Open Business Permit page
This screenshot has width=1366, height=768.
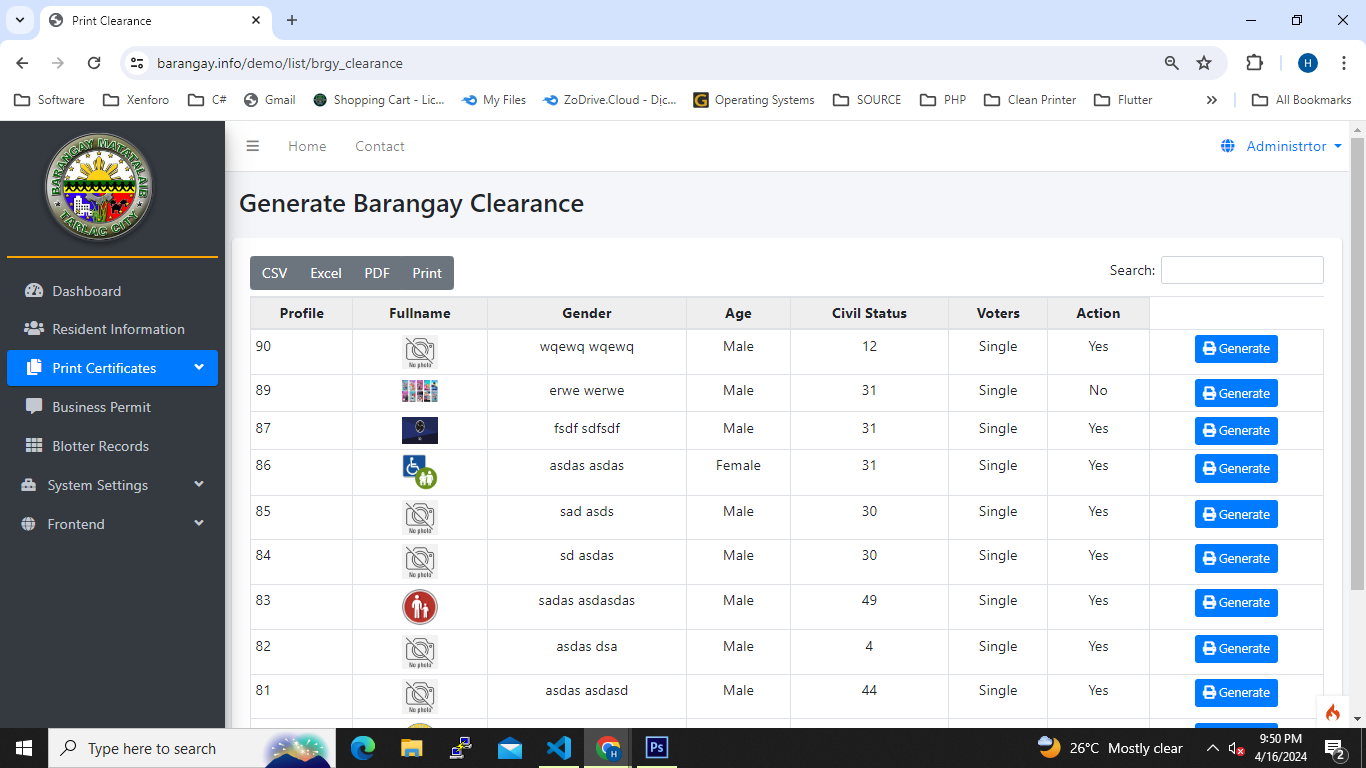[101, 407]
